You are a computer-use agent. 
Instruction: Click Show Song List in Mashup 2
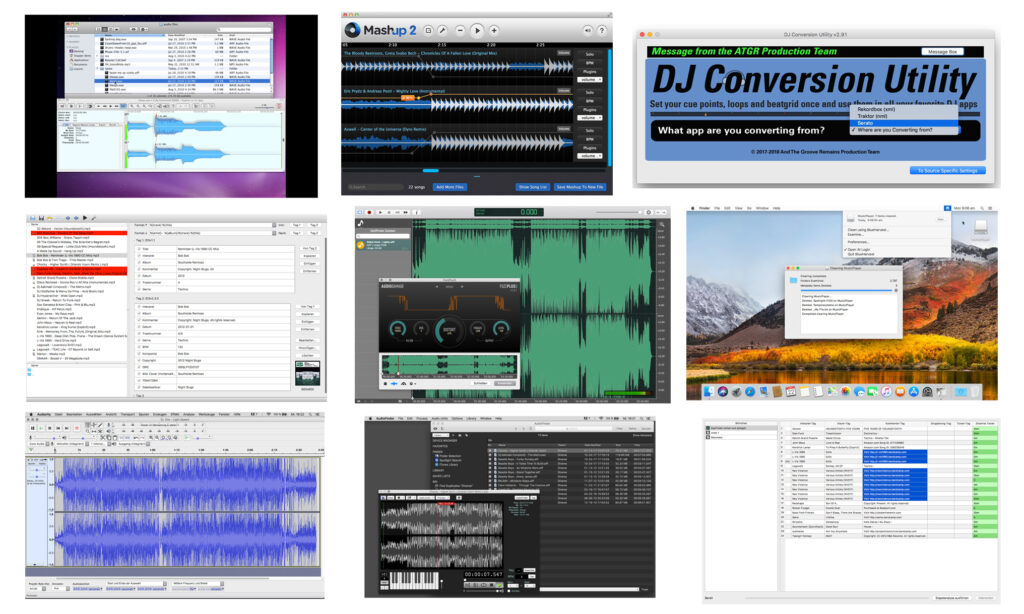click(x=532, y=187)
